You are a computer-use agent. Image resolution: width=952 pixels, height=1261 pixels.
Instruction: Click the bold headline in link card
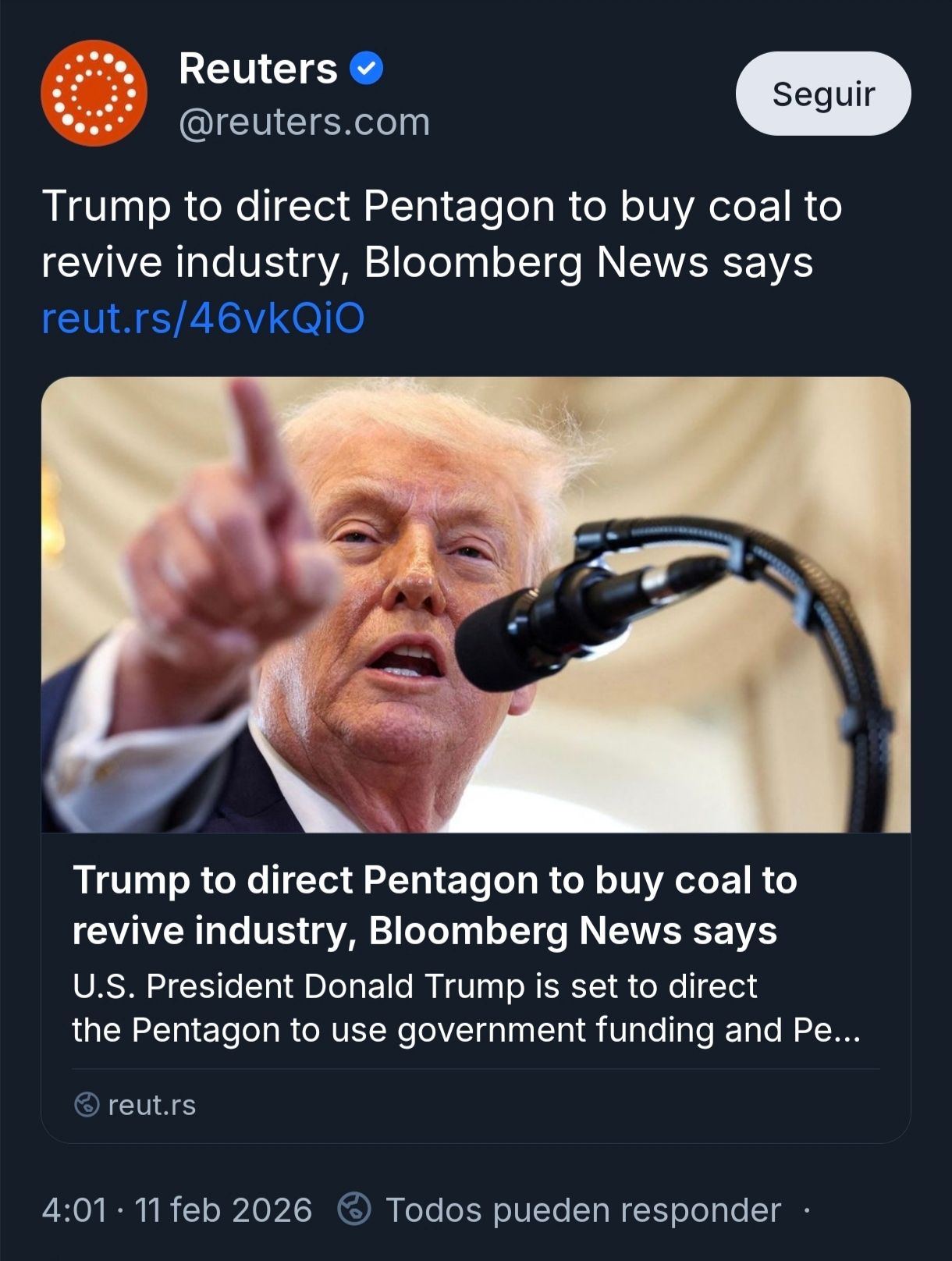click(x=435, y=905)
